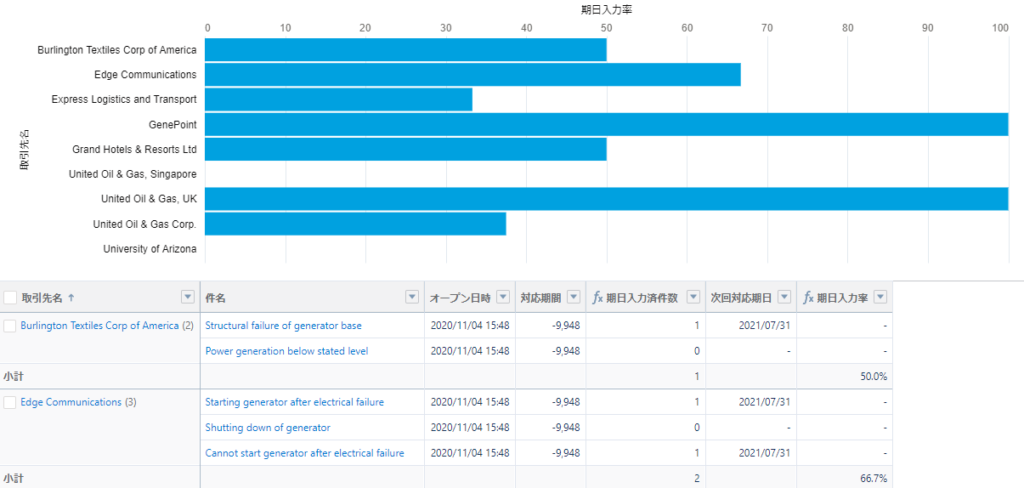This screenshot has width=1024, height=488.
Task: Open the 対応期間 column dropdown menu
Action: click(573, 297)
